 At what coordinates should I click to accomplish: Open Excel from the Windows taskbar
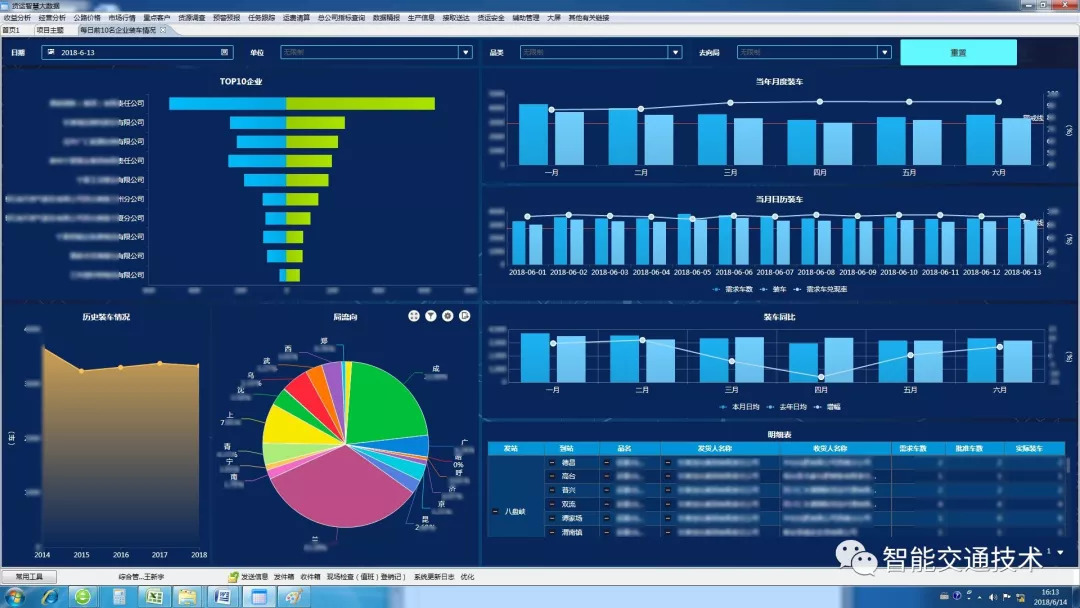(154, 597)
